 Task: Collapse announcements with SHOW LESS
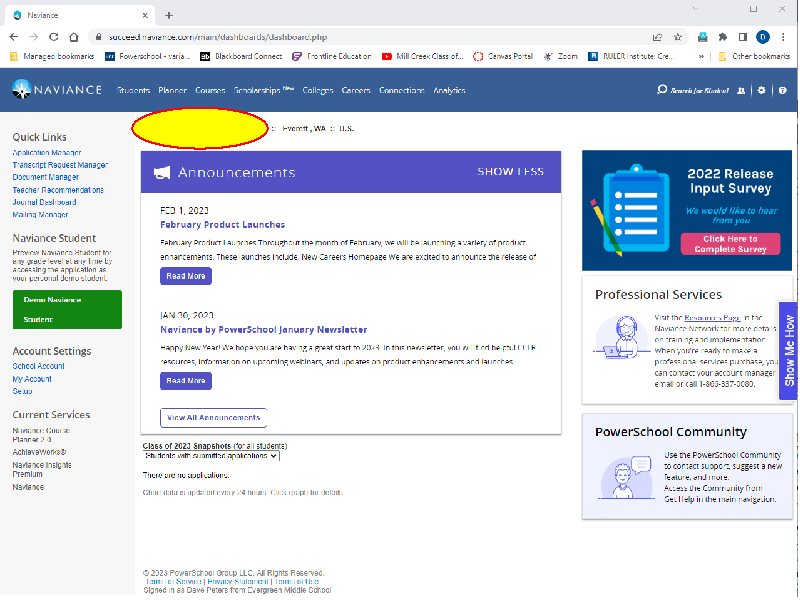[x=510, y=172]
